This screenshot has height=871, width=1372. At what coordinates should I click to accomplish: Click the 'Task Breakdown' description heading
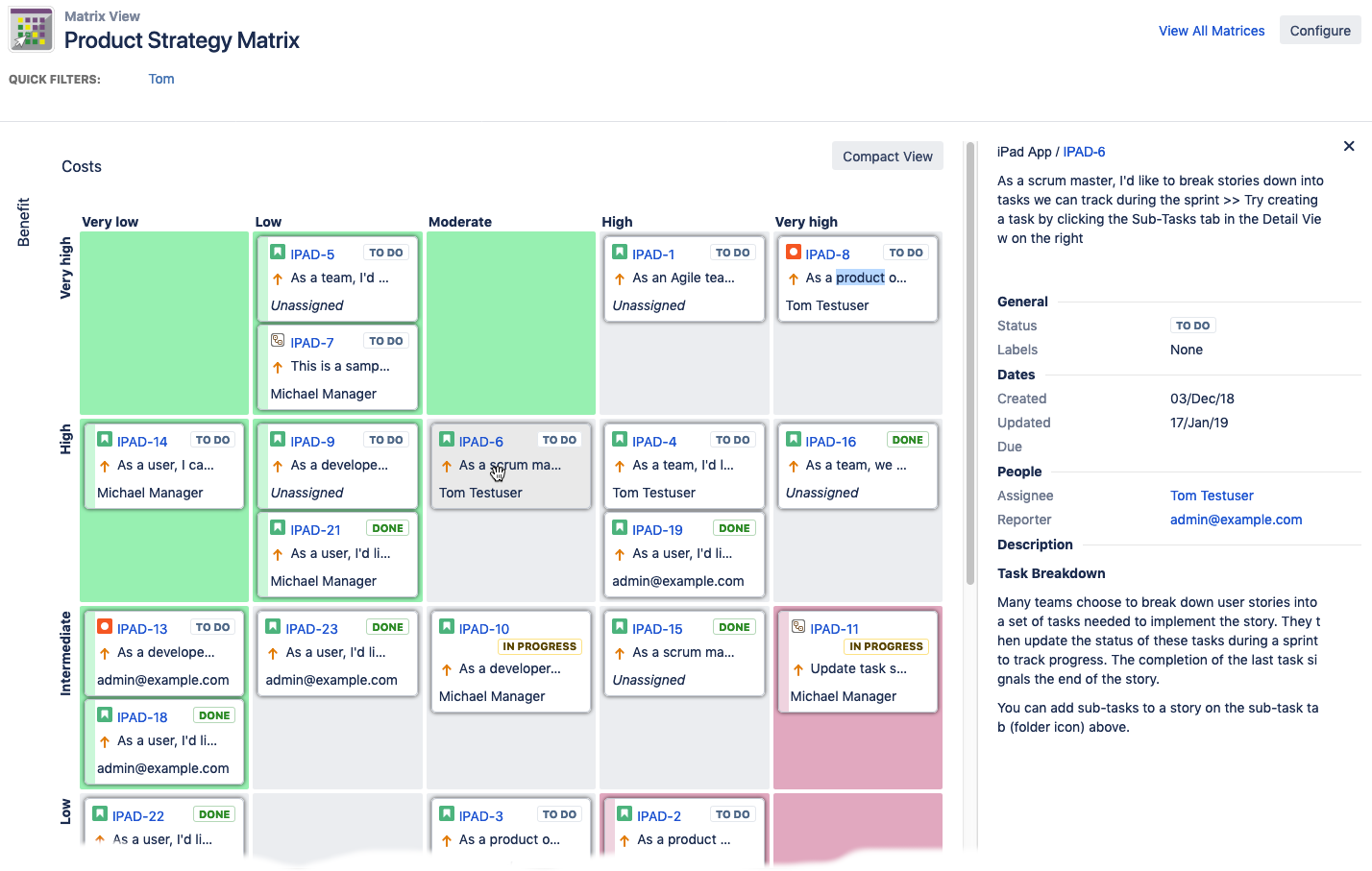click(1051, 573)
